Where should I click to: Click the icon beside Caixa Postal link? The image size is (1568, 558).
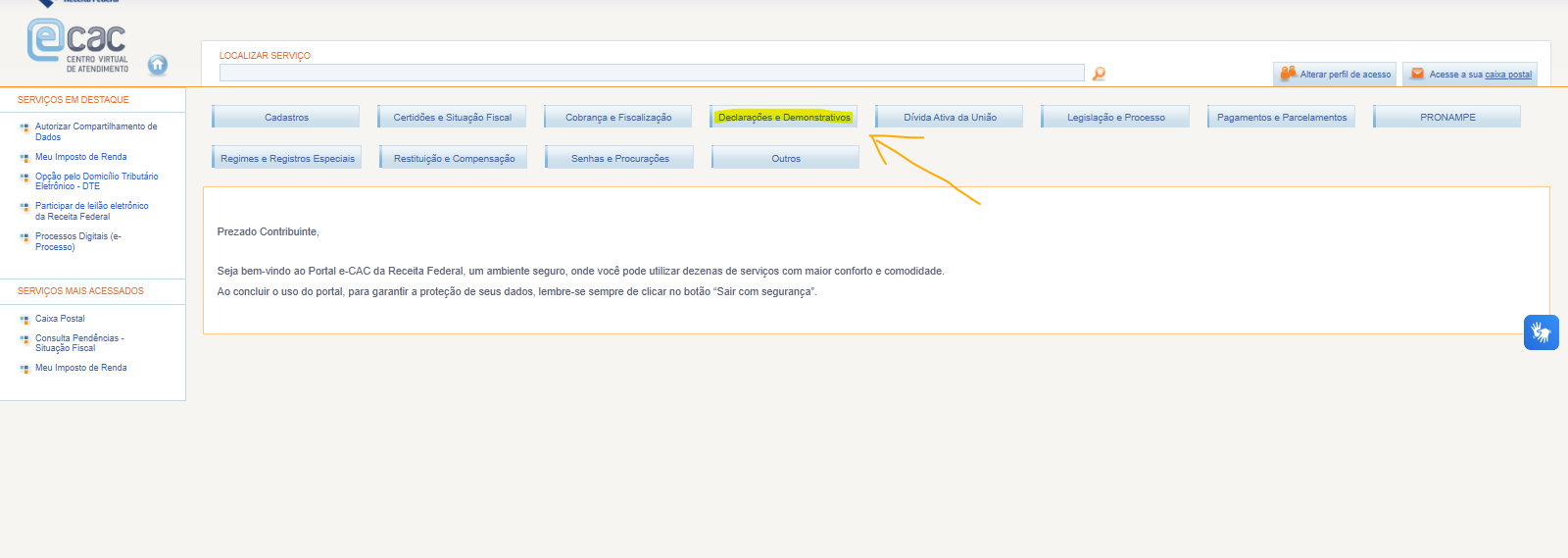(24, 320)
